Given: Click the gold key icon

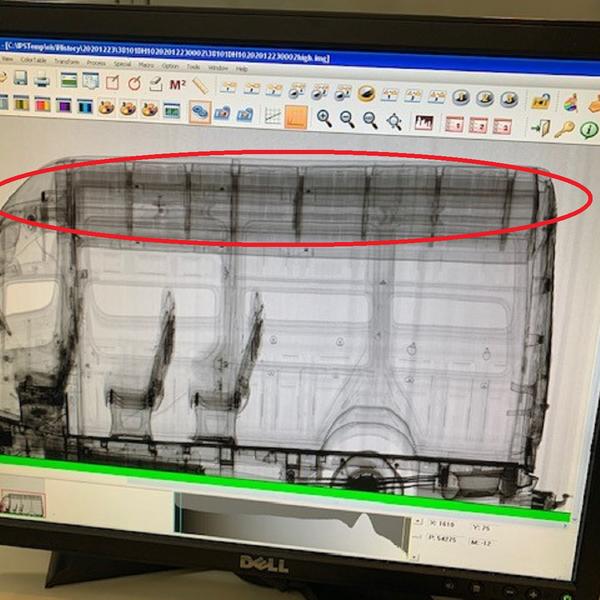Looking at the screenshot, I should point(564,129).
